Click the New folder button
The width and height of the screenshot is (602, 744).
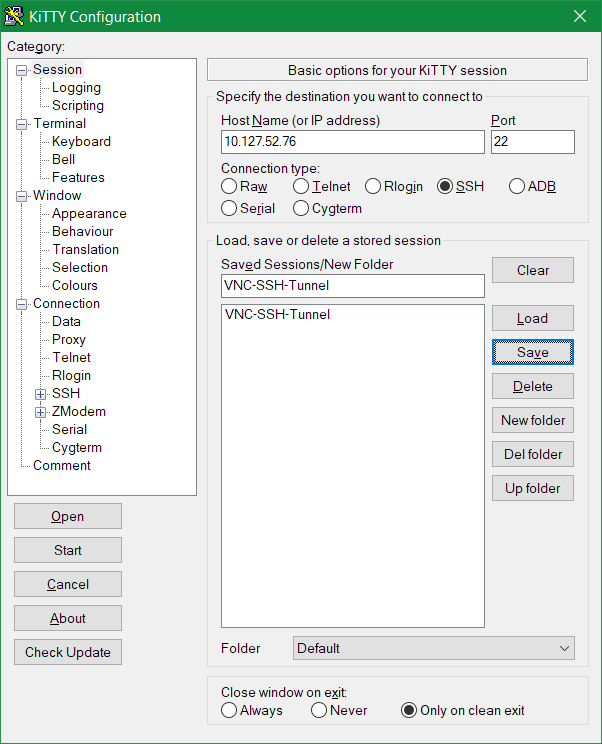tap(533, 420)
